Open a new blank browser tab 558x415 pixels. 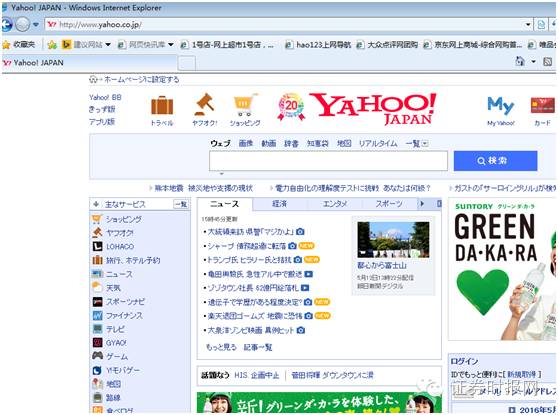pos(186,63)
